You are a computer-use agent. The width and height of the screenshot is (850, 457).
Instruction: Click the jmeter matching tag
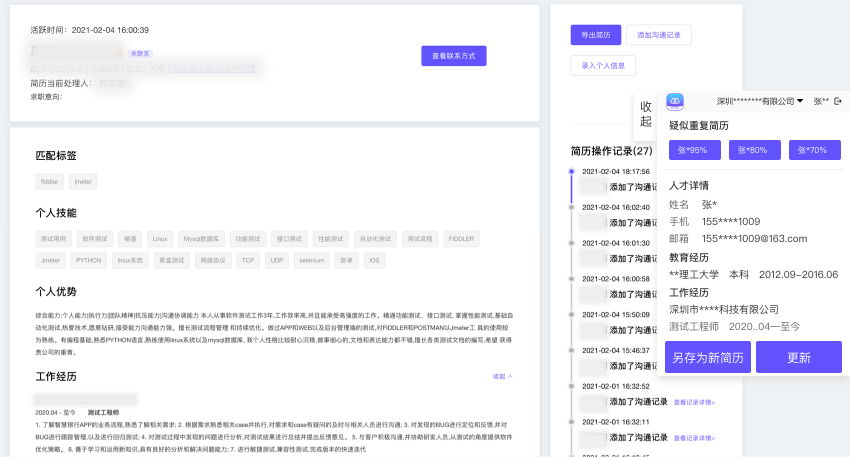83,182
